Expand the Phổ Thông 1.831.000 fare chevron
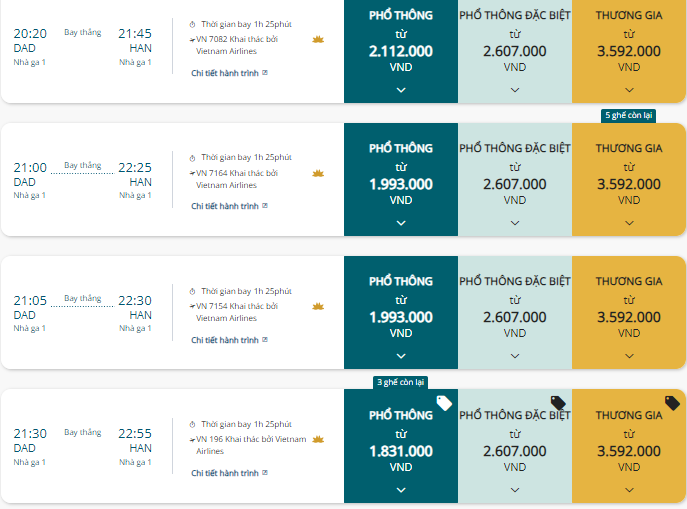 401,490
